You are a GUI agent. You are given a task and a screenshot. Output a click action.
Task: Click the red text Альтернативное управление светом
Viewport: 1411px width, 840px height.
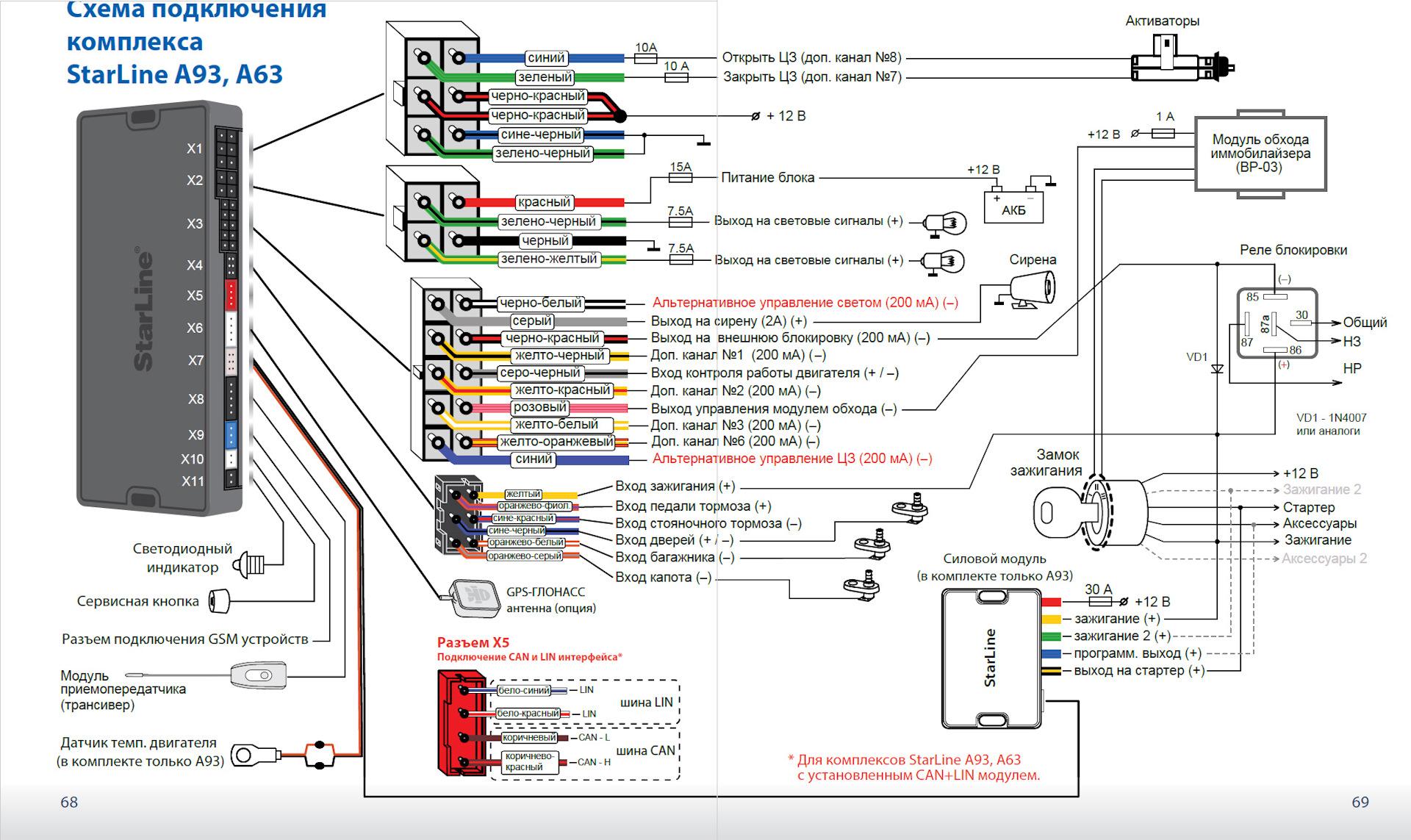click(x=805, y=303)
